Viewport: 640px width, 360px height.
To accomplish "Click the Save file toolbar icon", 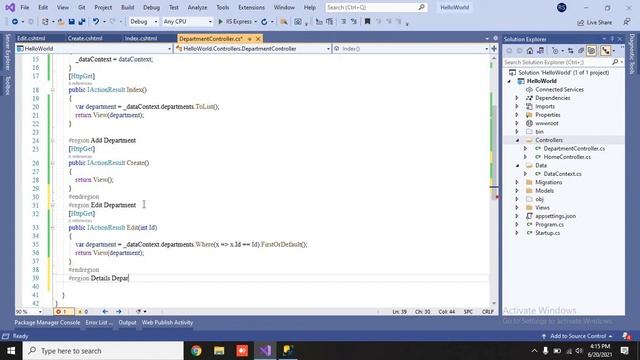I will (x=71, y=22).
